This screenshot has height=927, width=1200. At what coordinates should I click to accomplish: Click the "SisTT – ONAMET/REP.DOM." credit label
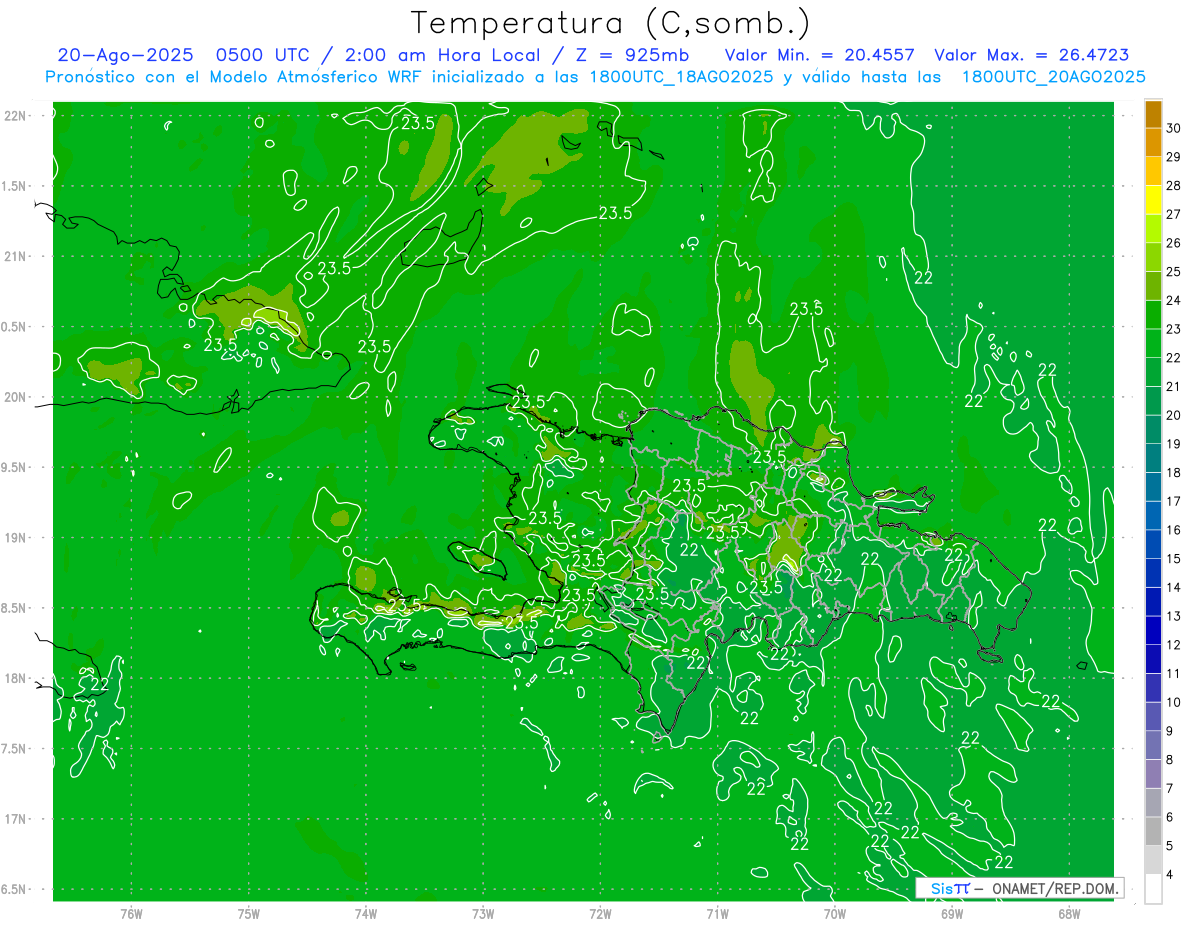[1021, 888]
